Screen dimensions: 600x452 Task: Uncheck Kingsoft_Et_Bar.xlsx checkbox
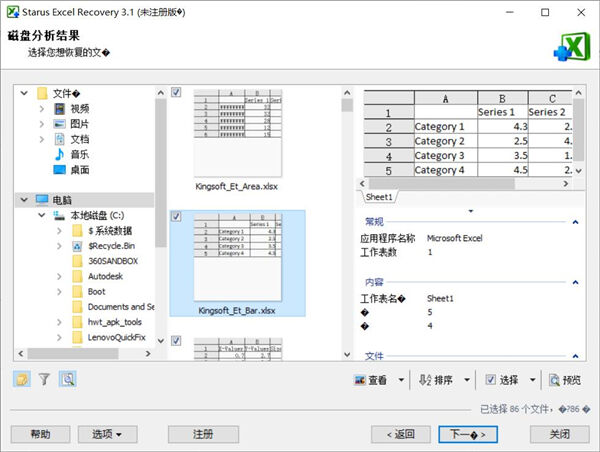(x=176, y=217)
